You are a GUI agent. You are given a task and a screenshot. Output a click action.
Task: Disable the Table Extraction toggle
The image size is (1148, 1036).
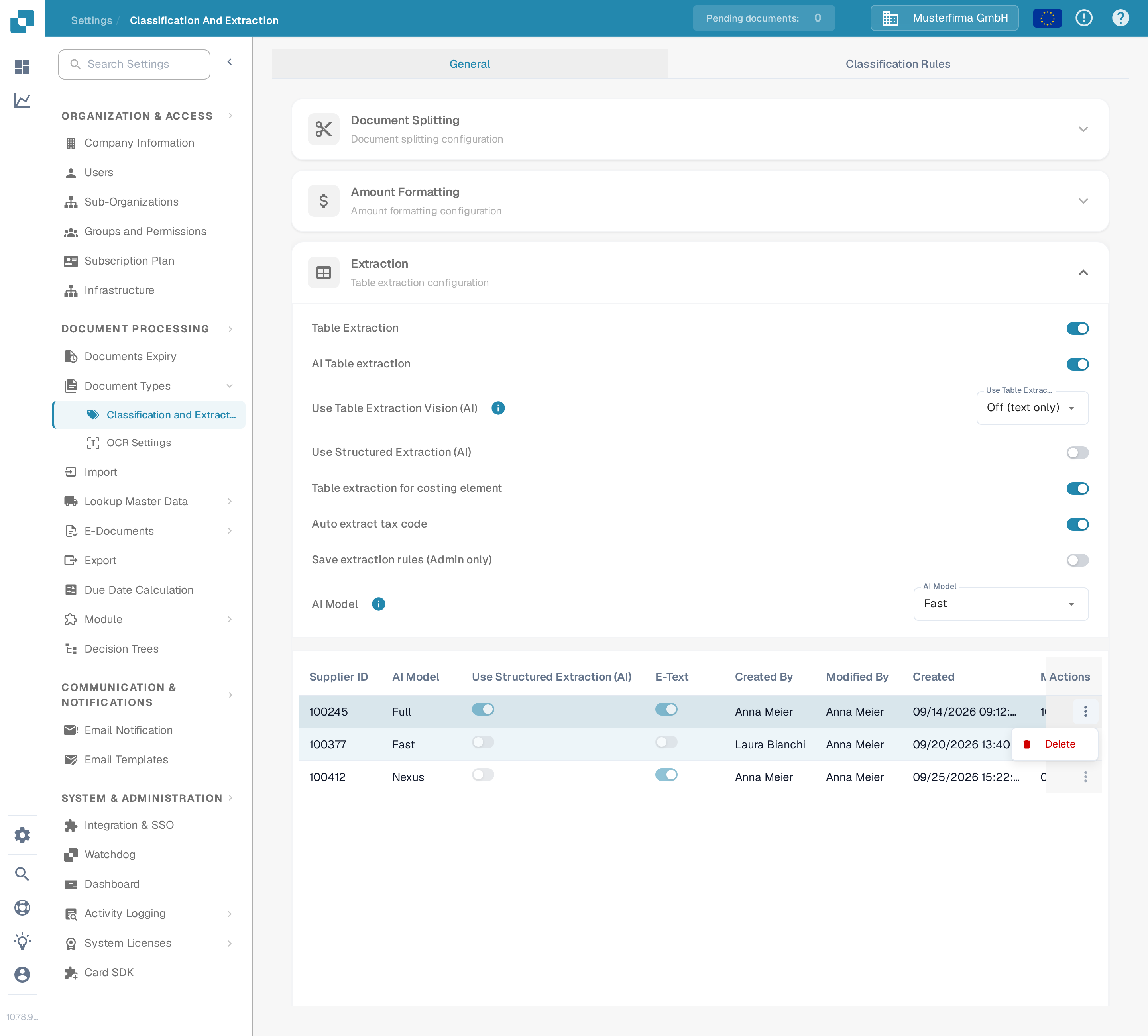1077,328
